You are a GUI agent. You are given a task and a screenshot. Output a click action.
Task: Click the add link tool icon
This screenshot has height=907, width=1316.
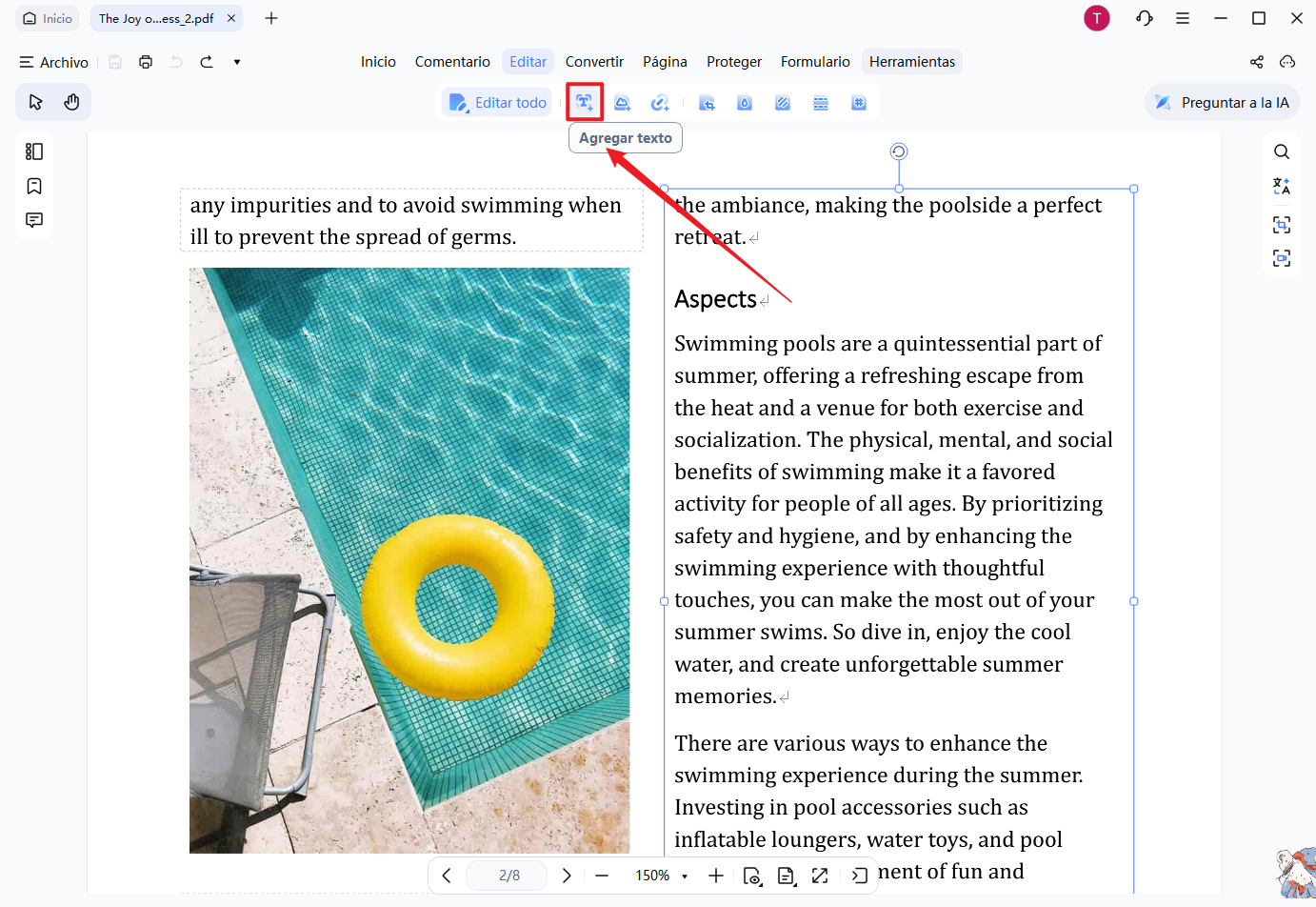click(660, 103)
